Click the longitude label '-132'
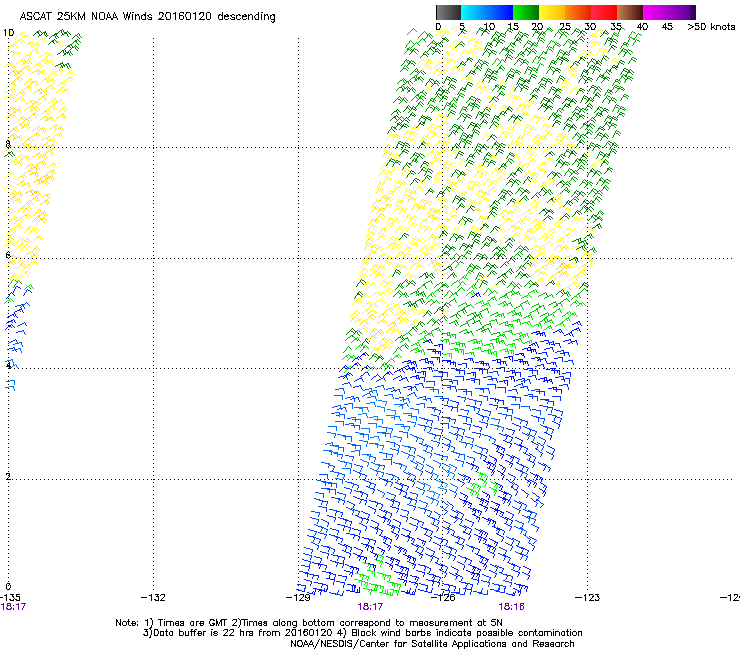 (153, 598)
